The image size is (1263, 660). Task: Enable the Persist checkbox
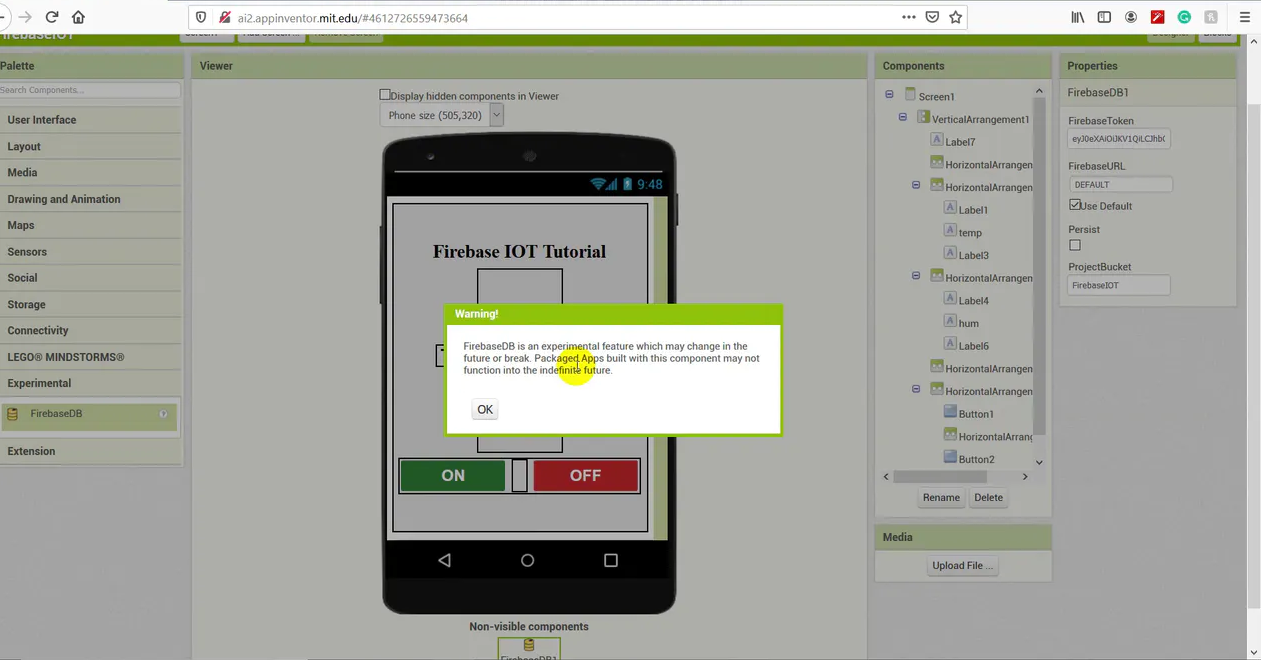click(x=1075, y=245)
